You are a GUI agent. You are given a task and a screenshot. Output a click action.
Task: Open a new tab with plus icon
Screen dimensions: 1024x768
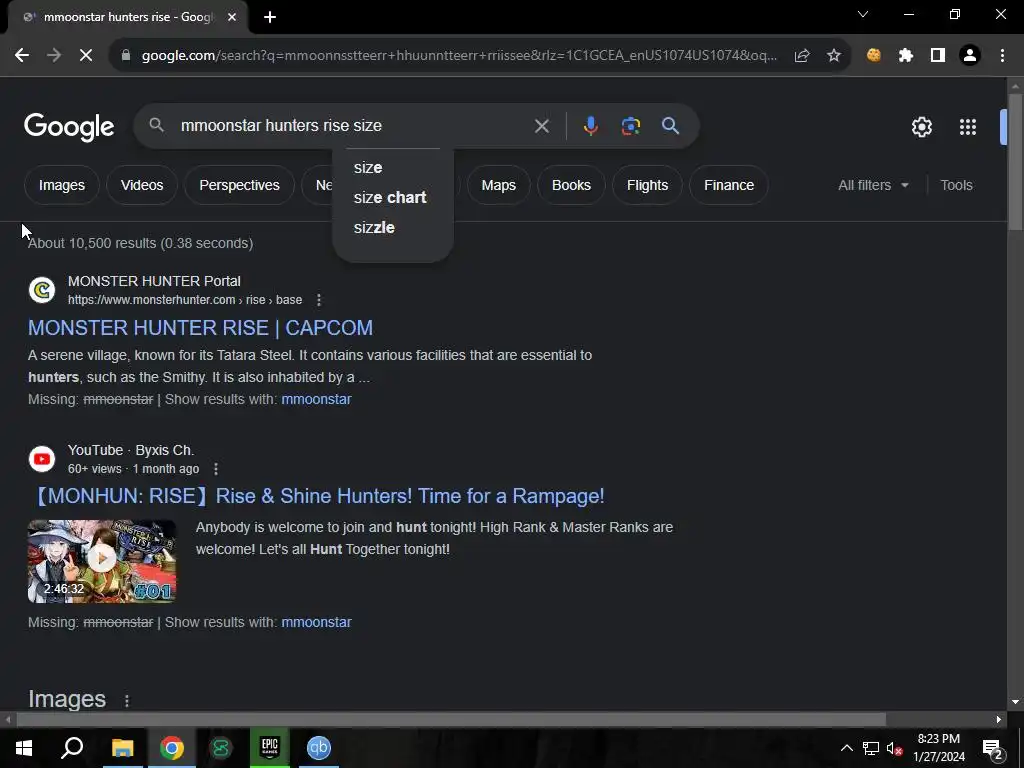tap(270, 17)
